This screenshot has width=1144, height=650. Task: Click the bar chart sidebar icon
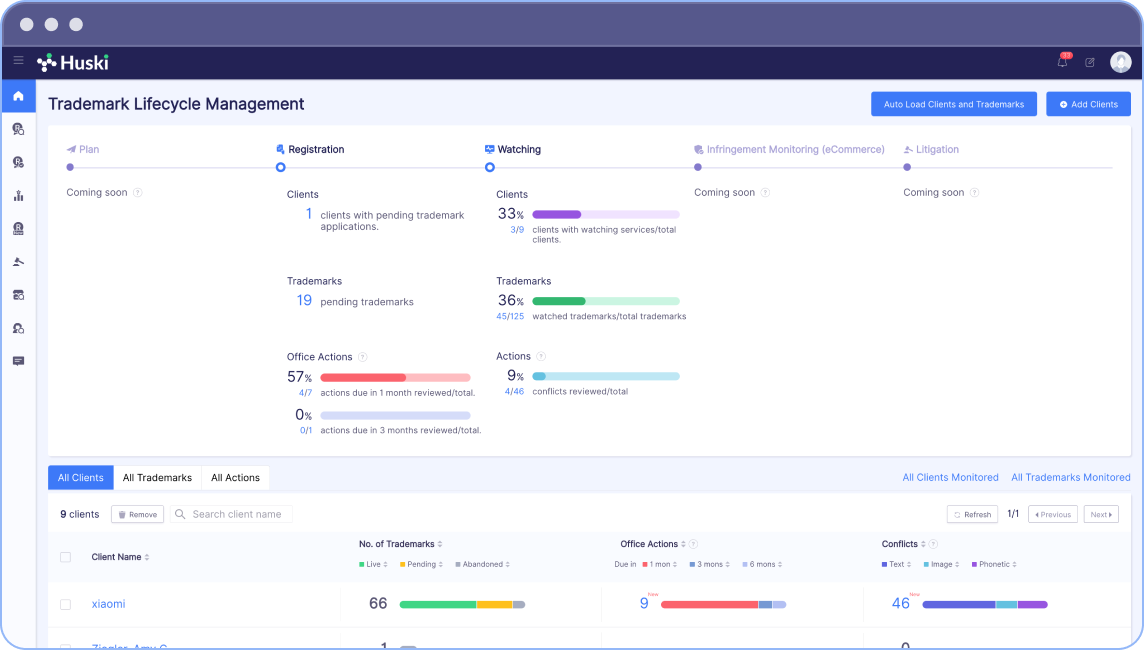tap(18, 195)
